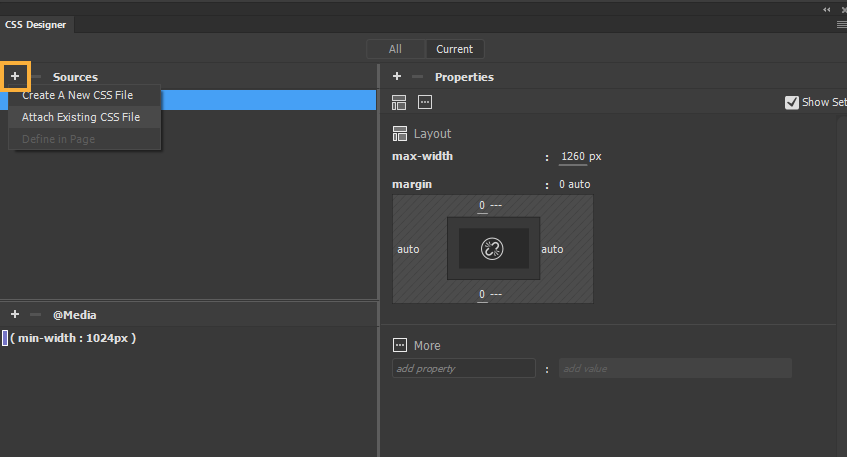Select the CSS Designer tab

(x=35, y=25)
